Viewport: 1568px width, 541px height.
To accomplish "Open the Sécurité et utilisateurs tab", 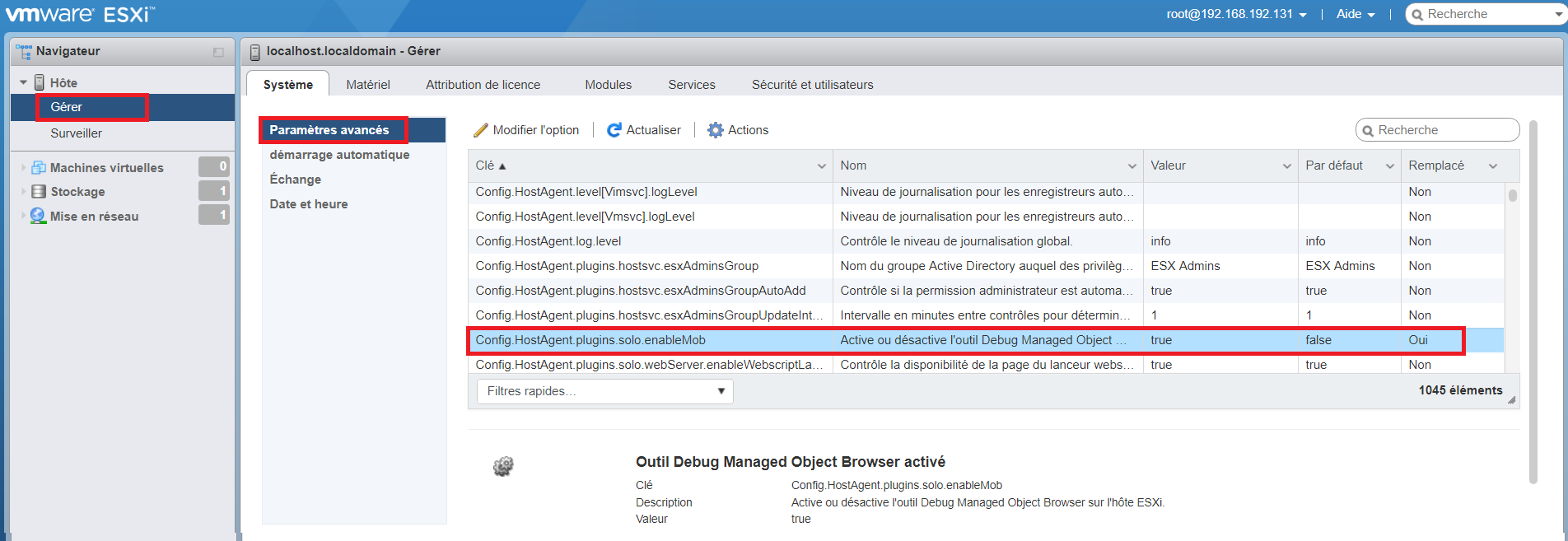I will point(812,84).
